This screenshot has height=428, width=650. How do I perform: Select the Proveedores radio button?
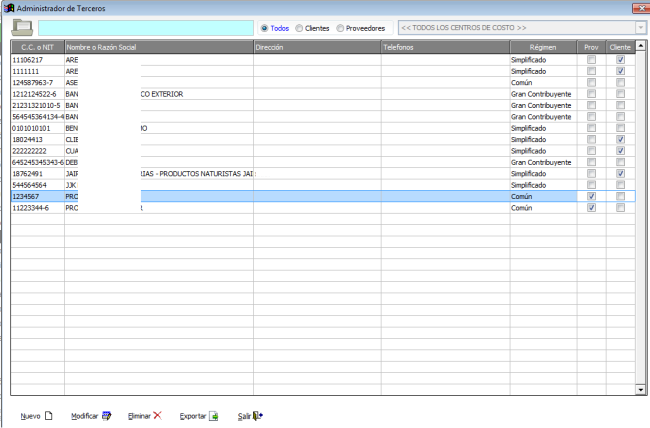(x=340, y=28)
